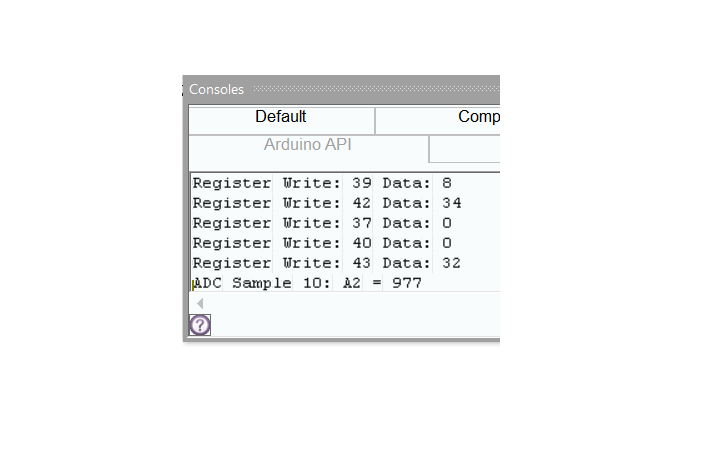The width and height of the screenshot is (721, 456).
Task: Switch to the Default console tab
Action: click(281, 118)
